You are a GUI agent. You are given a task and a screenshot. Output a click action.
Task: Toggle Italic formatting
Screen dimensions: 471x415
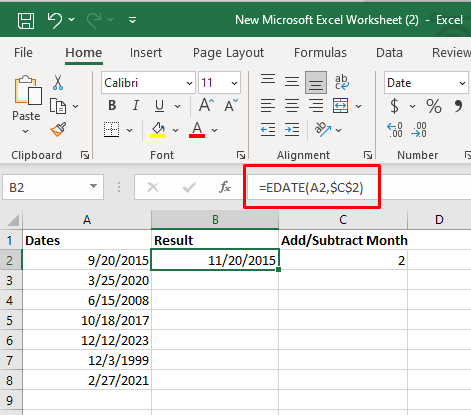[x=136, y=106]
